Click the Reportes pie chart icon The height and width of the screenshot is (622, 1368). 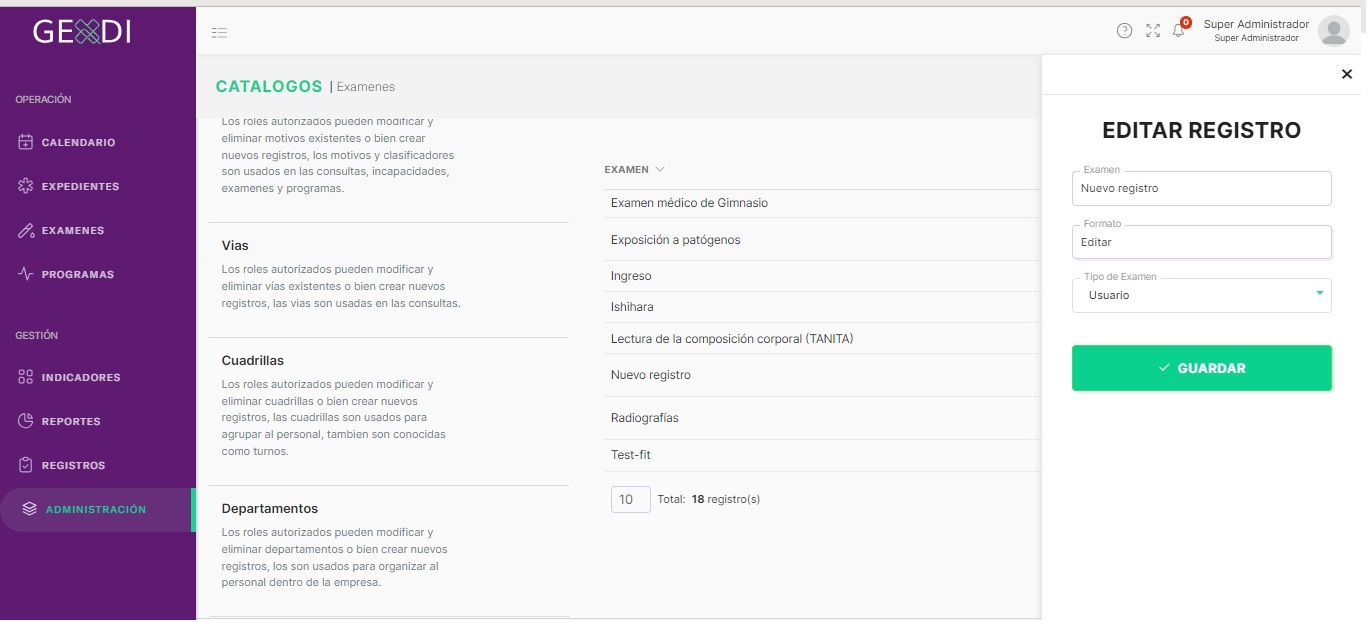[26, 421]
